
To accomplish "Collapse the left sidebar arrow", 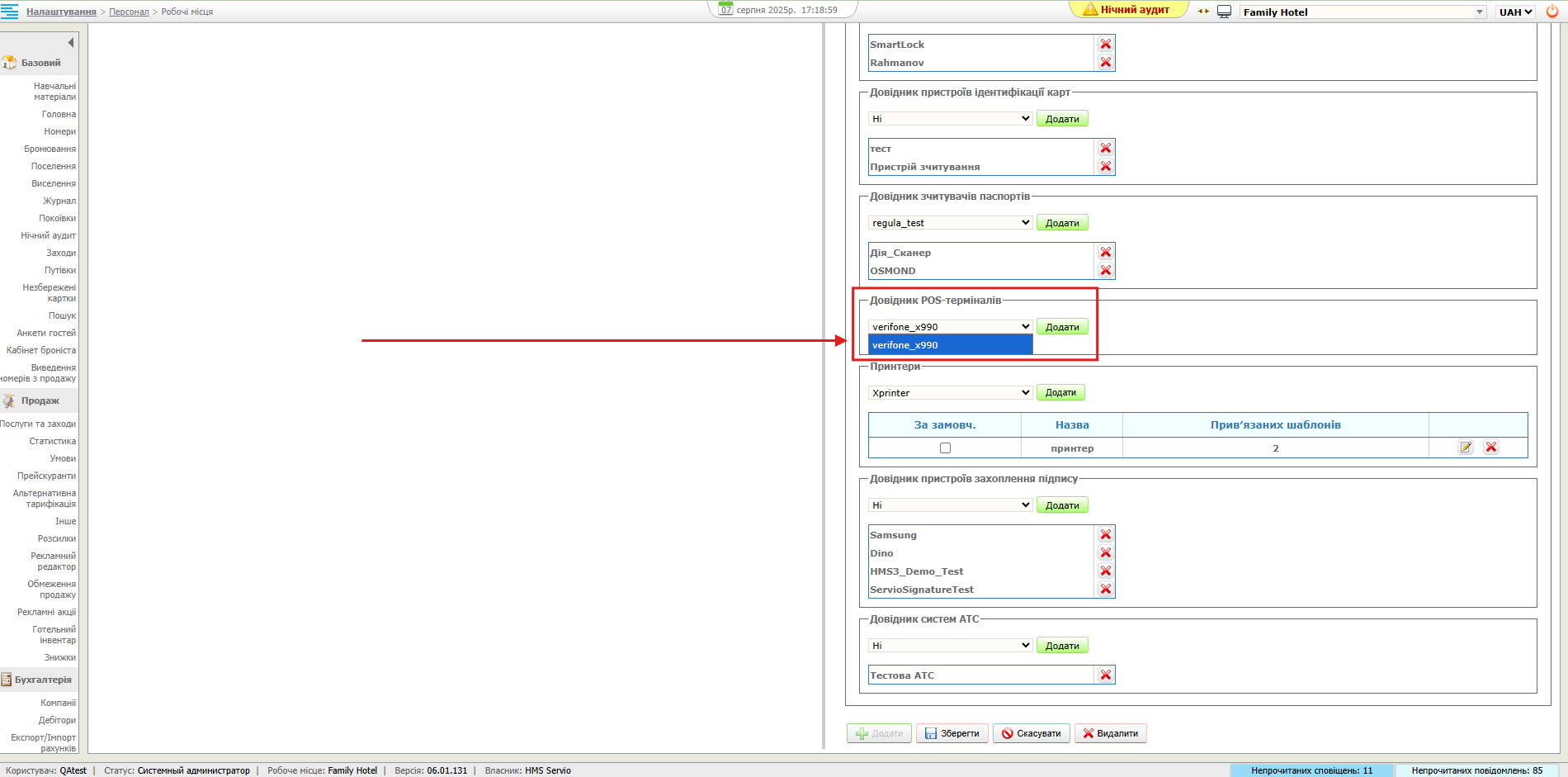I will pyautogui.click(x=71, y=42).
